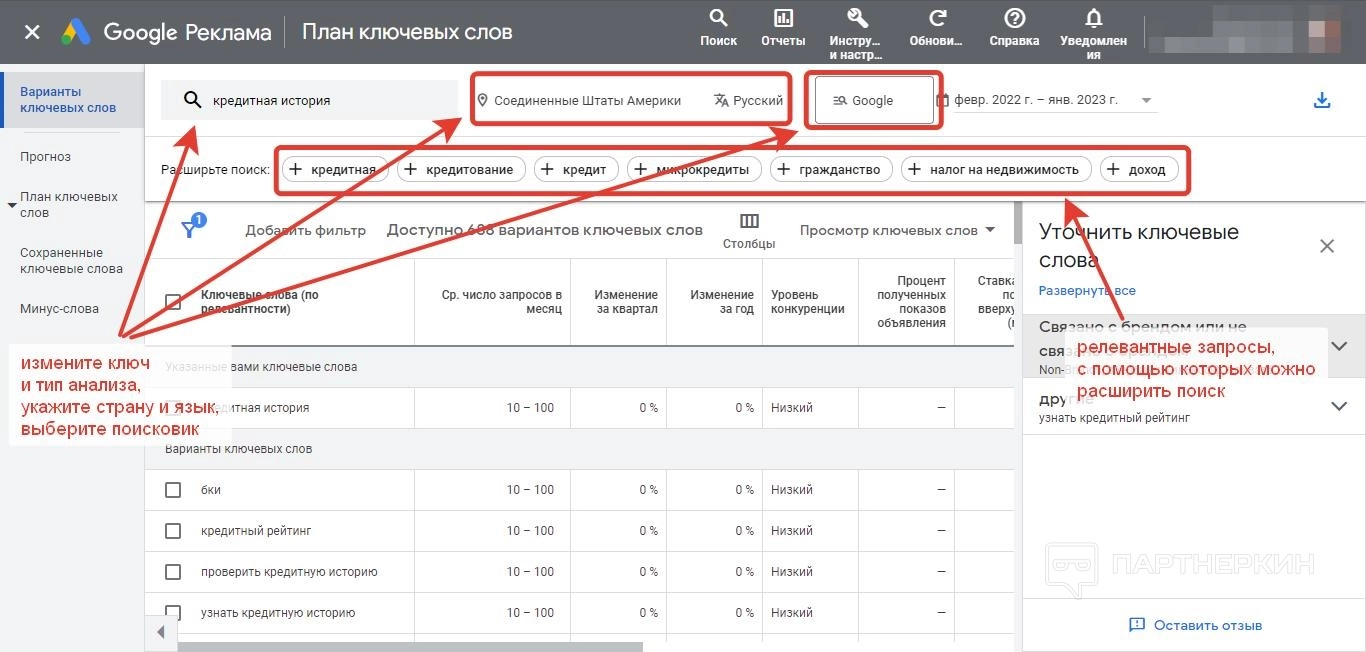Toggle the select-all checkbox in the table header
Viewport: 1366px width, 652px height.
173,302
